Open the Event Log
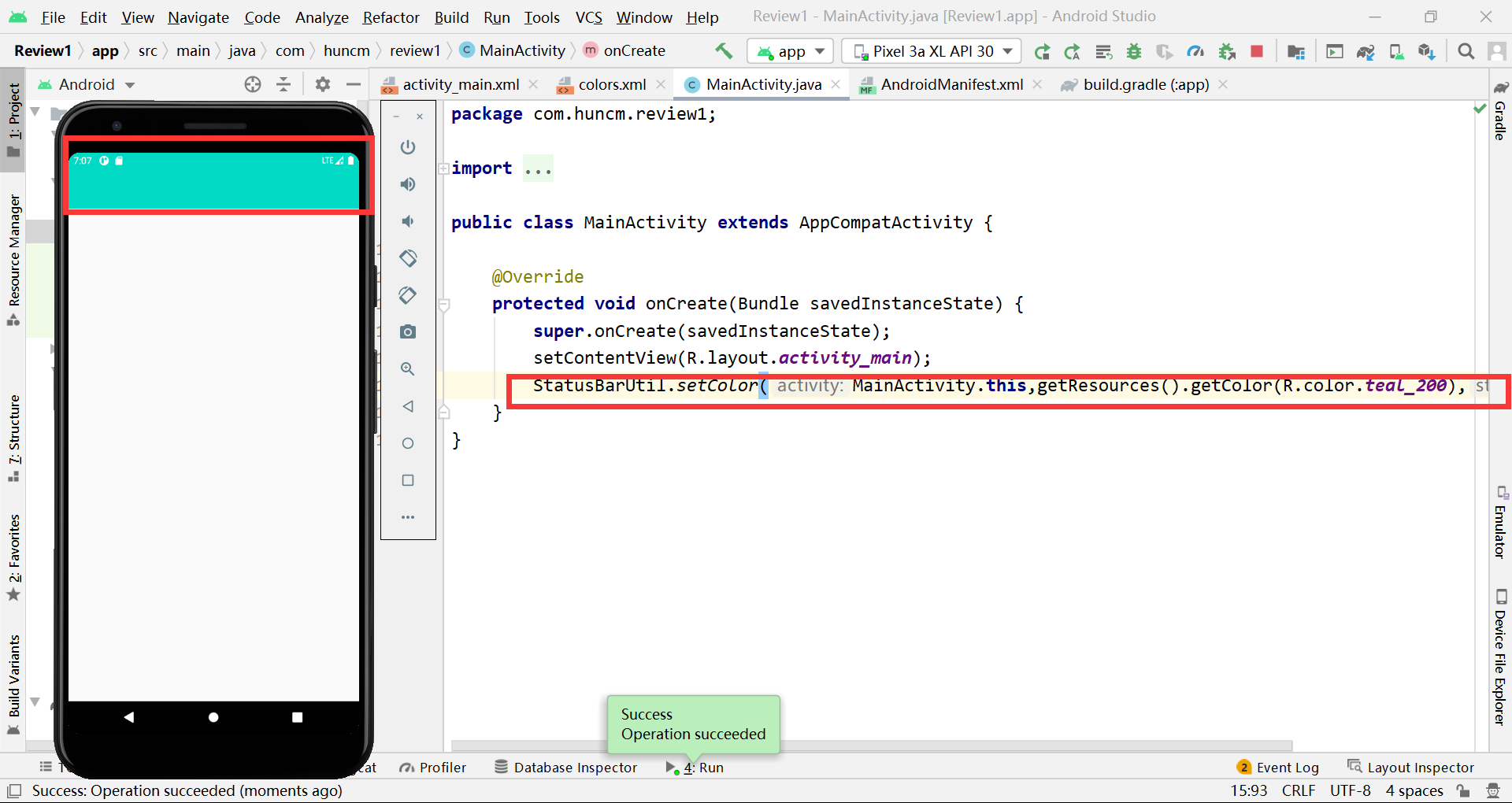1512x803 pixels. [x=1278, y=768]
